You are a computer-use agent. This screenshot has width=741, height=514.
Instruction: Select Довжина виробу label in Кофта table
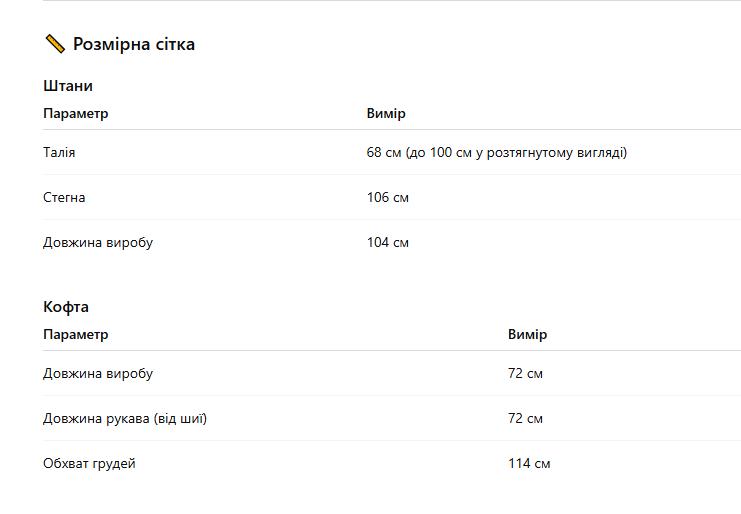[98, 373]
